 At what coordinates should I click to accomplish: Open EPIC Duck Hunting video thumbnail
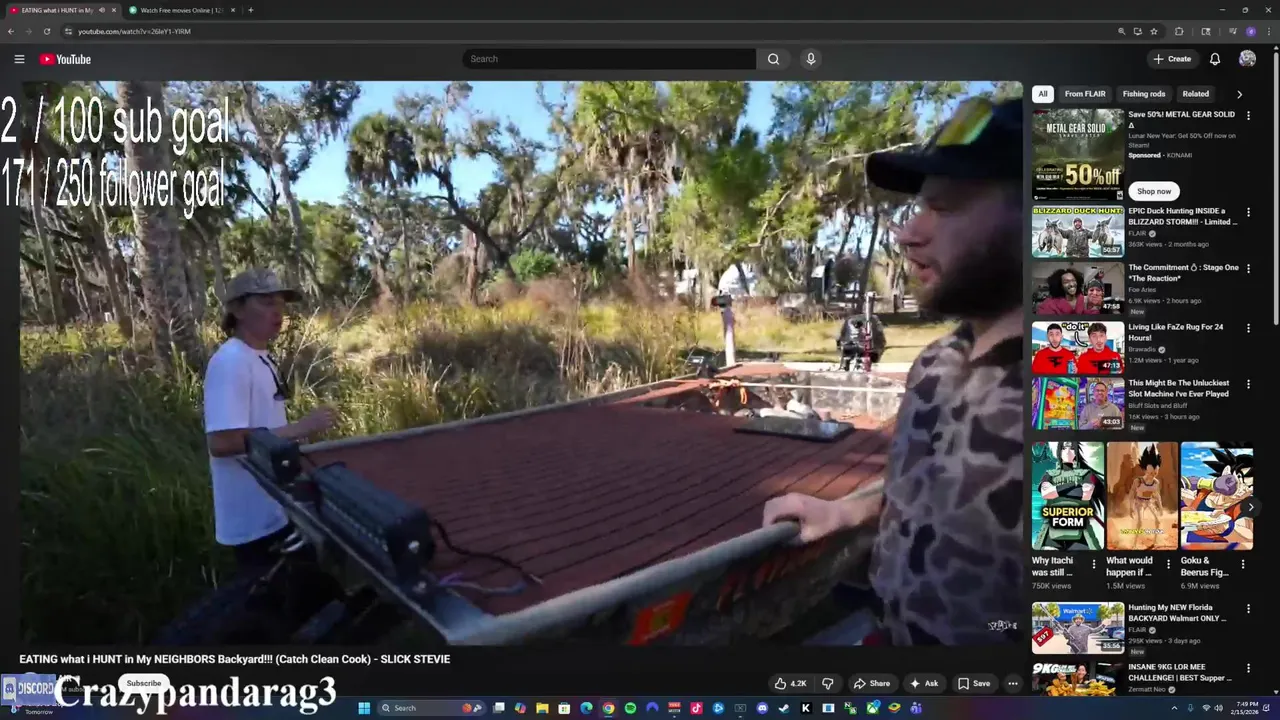click(x=1078, y=232)
